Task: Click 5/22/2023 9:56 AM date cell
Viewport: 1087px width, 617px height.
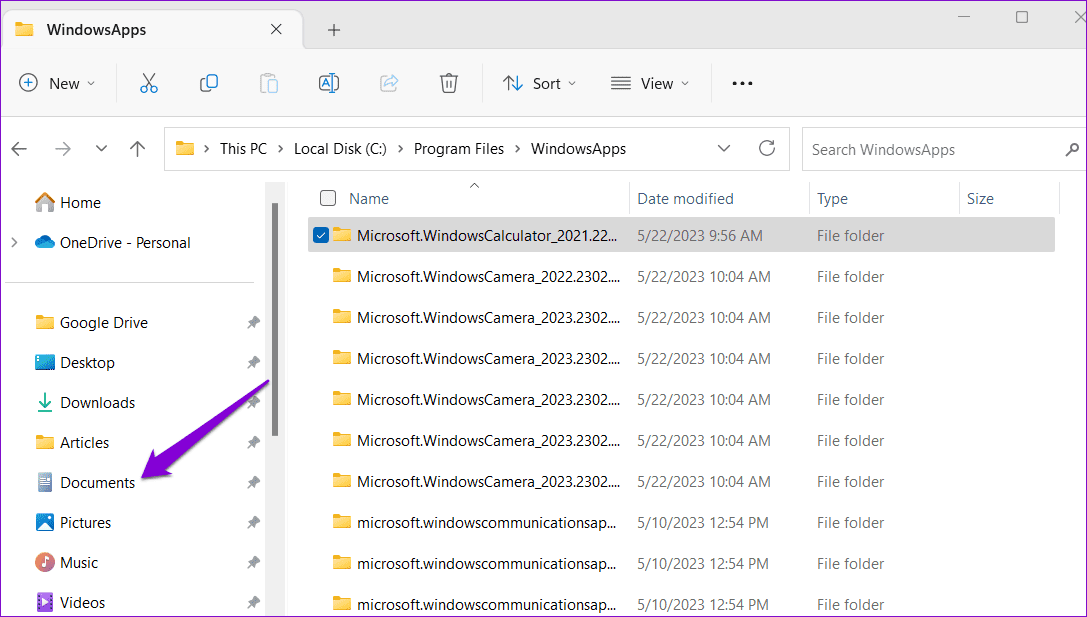Action: 699,236
